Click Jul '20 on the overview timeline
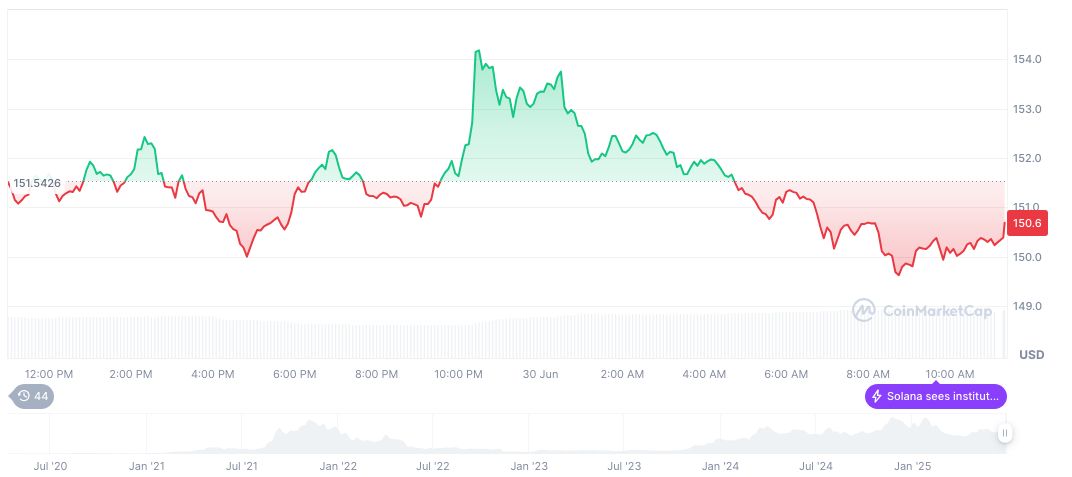This screenshot has width=1072, height=477. [x=50, y=466]
